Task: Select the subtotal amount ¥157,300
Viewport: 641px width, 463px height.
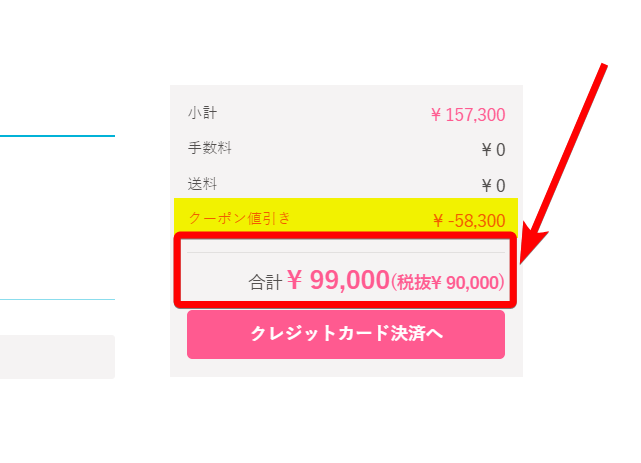Action: [467, 115]
